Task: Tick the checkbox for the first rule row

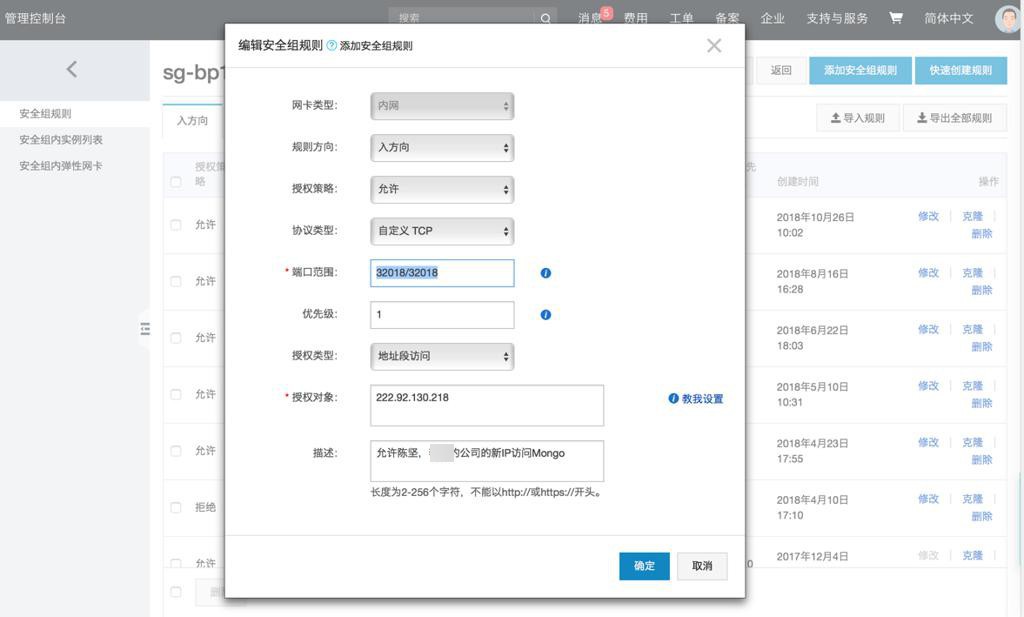Action: pyautogui.click(x=176, y=225)
